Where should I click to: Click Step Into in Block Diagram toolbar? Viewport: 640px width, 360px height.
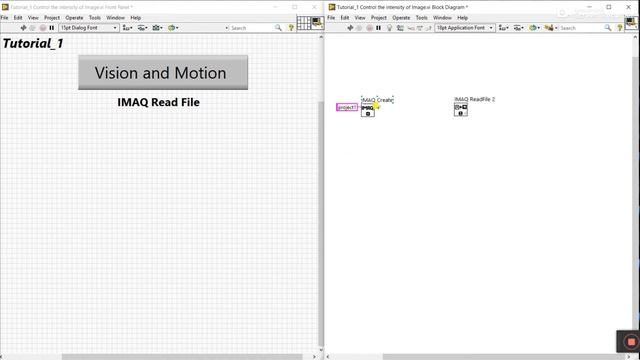click(x=411, y=28)
